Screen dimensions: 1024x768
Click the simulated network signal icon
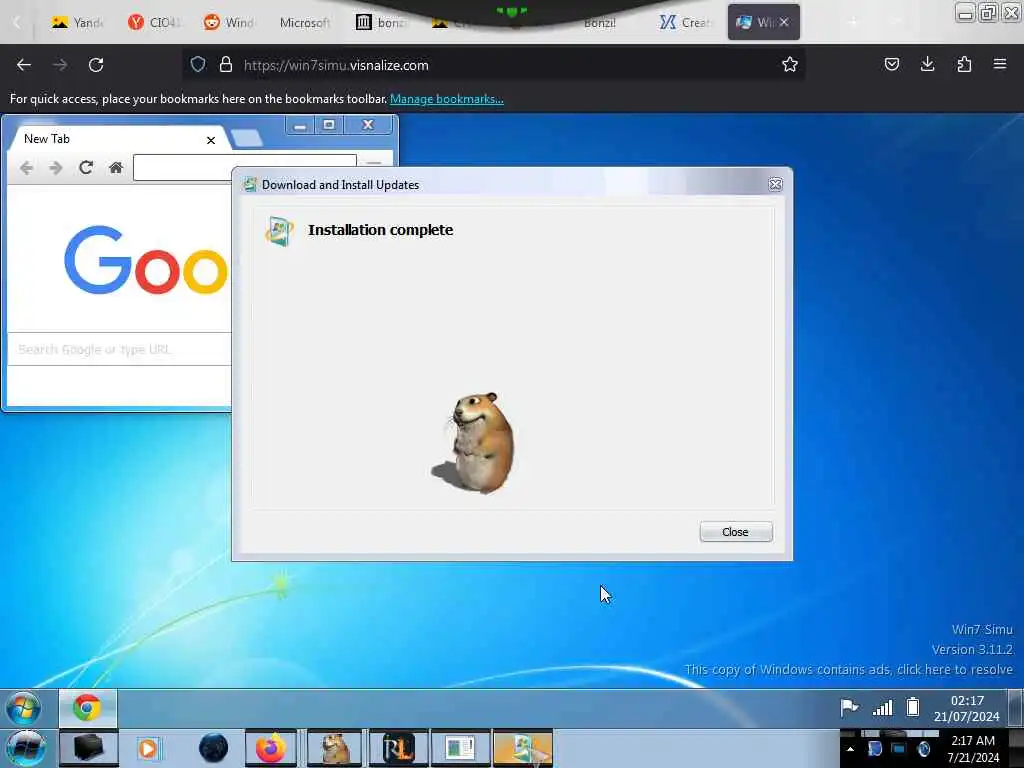click(882, 708)
